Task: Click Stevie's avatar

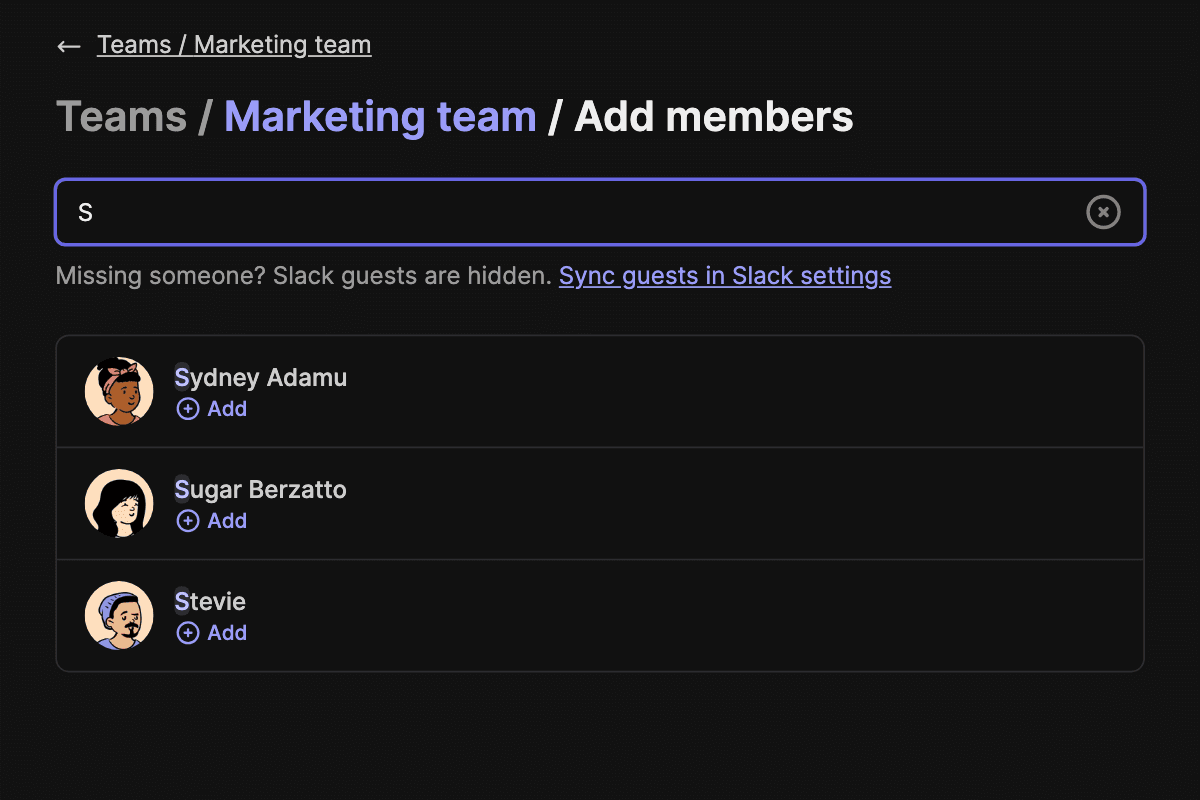Action: point(119,615)
